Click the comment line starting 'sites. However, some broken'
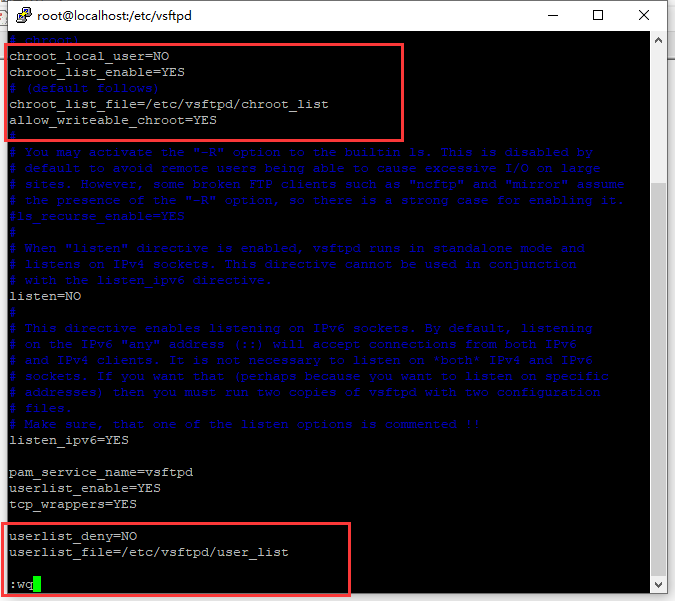The image size is (675, 601). pos(317,184)
